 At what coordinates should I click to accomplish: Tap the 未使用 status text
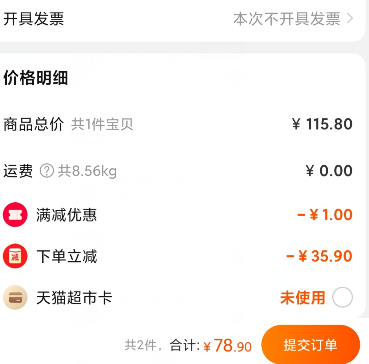[302, 297]
